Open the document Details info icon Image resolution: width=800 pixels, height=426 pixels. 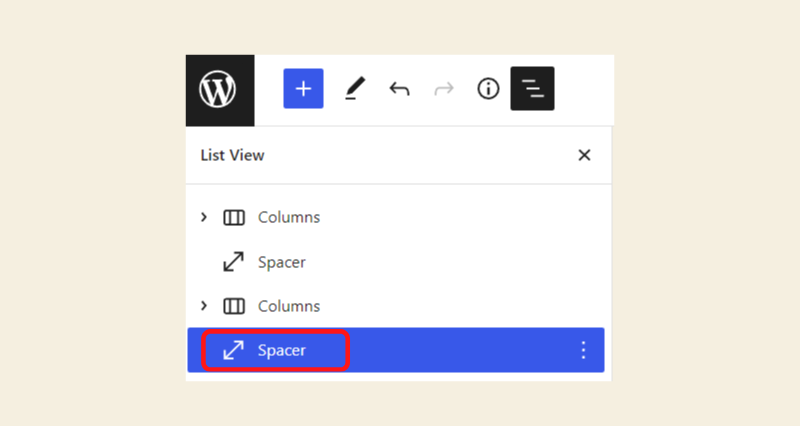pyautogui.click(x=488, y=89)
